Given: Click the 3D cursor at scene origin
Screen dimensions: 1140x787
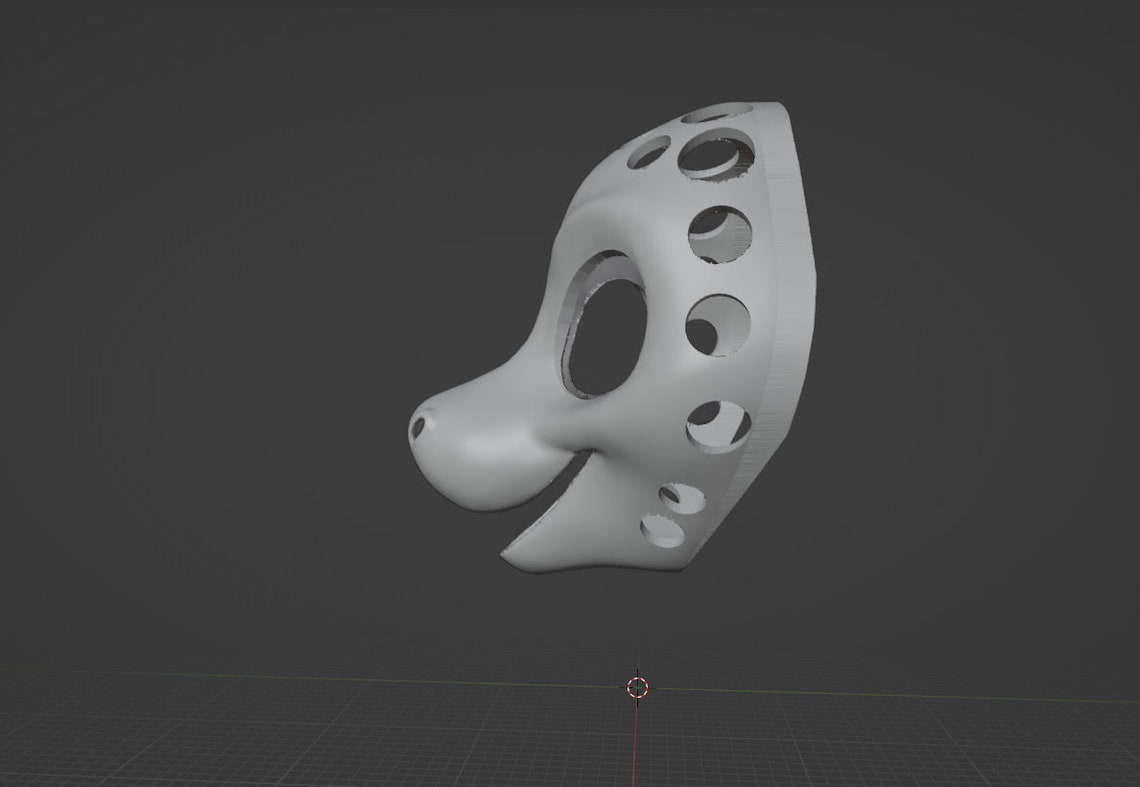Looking at the screenshot, I should pos(637,686).
